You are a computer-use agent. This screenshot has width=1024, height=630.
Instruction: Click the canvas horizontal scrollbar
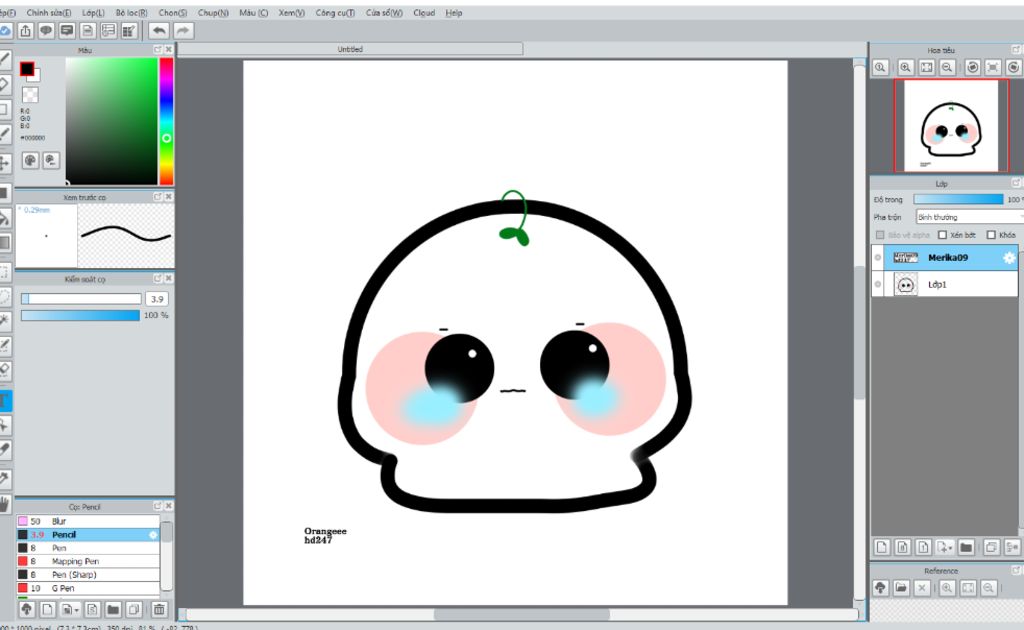click(521, 614)
